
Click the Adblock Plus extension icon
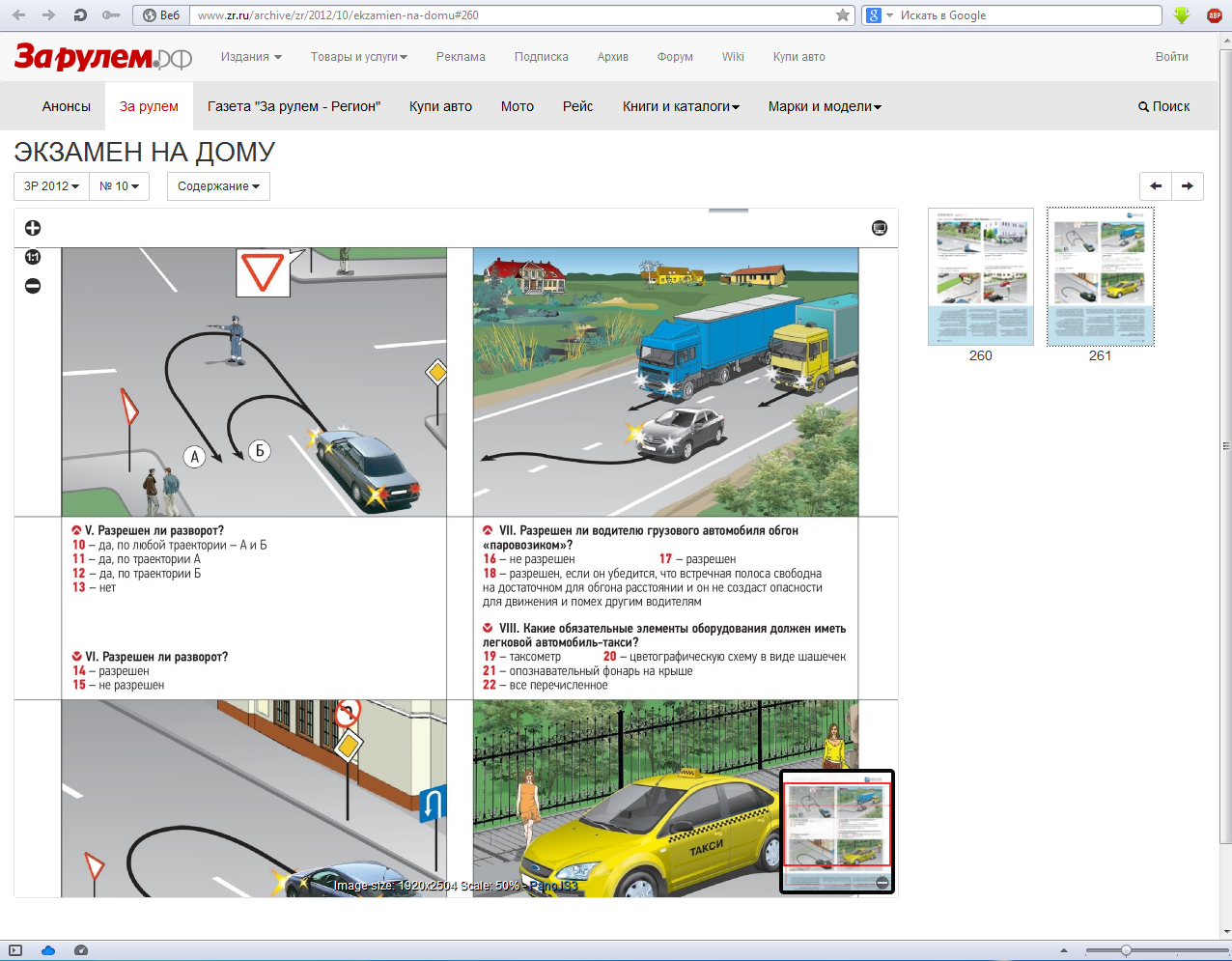(x=1215, y=15)
